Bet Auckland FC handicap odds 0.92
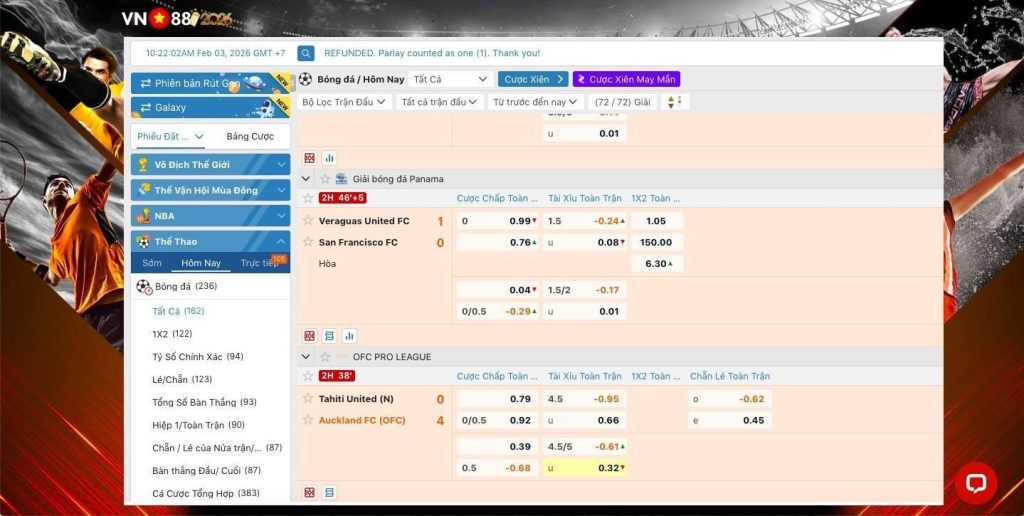Image resolution: width=1024 pixels, height=516 pixels. pos(498,420)
